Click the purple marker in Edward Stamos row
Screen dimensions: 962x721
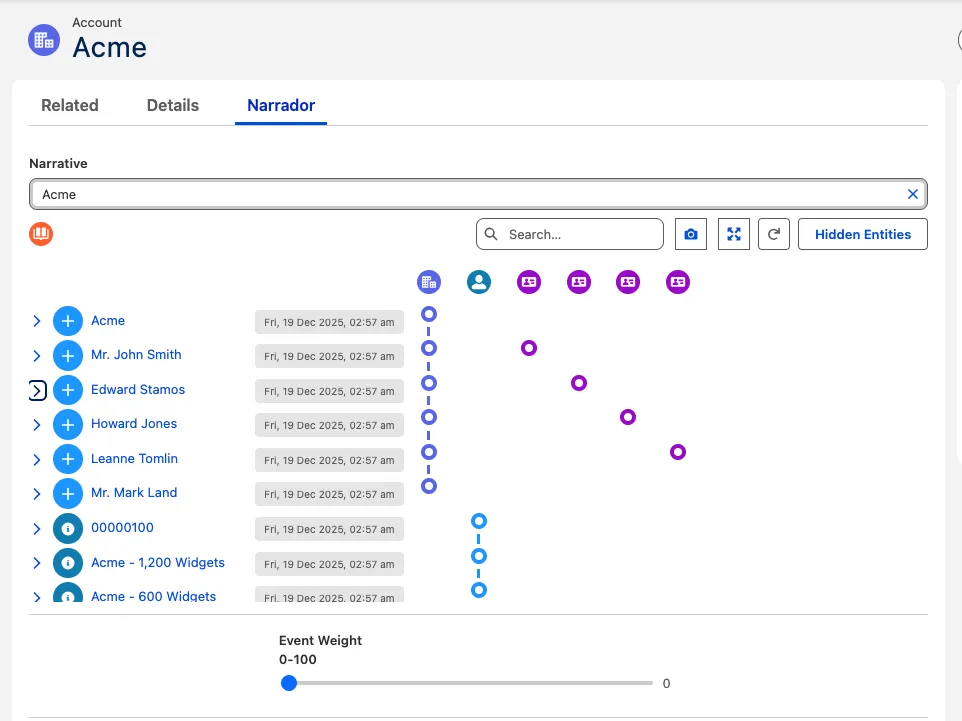point(579,383)
